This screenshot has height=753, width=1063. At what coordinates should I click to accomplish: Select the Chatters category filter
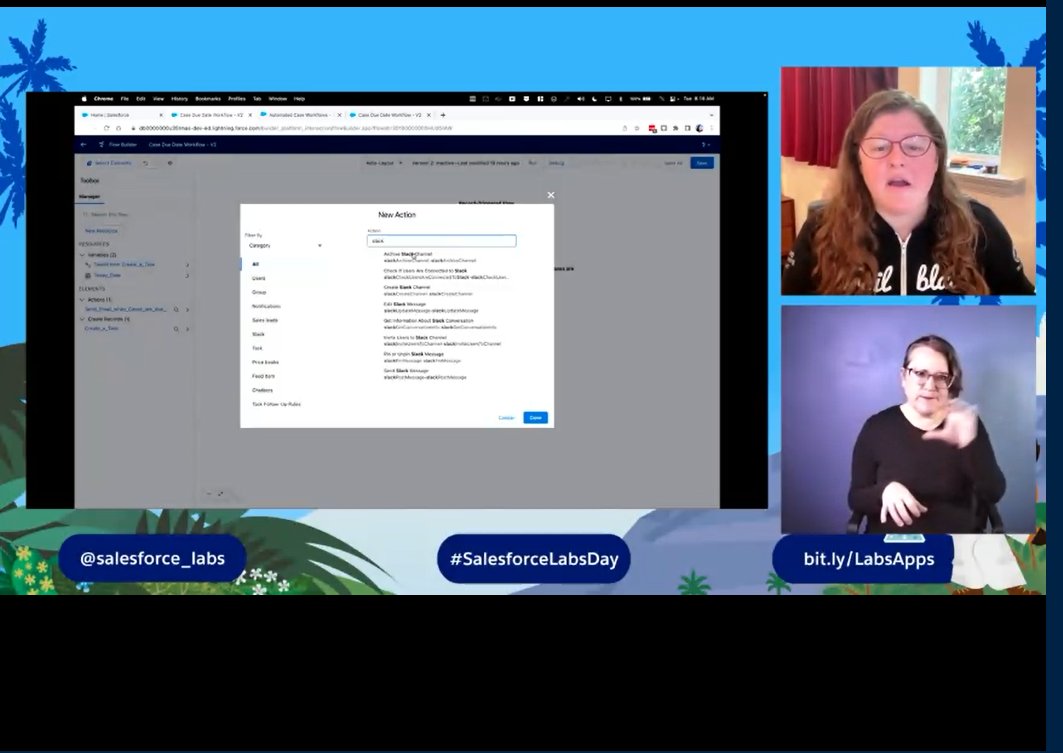coord(262,390)
